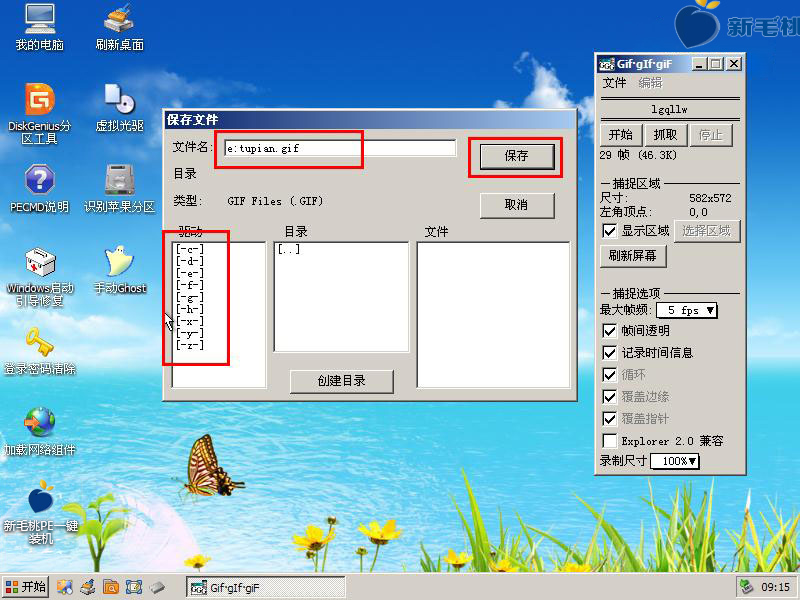Click the fifth quick launch drive icon
Image resolution: width=800 pixels, height=600 pixels.
coord(157,587)
